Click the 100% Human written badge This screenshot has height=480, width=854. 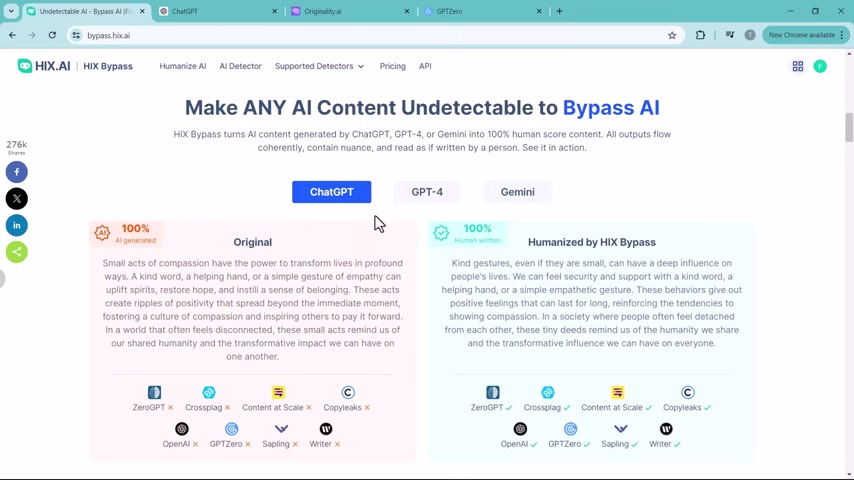pyautogui.click(x=467, y=233)
